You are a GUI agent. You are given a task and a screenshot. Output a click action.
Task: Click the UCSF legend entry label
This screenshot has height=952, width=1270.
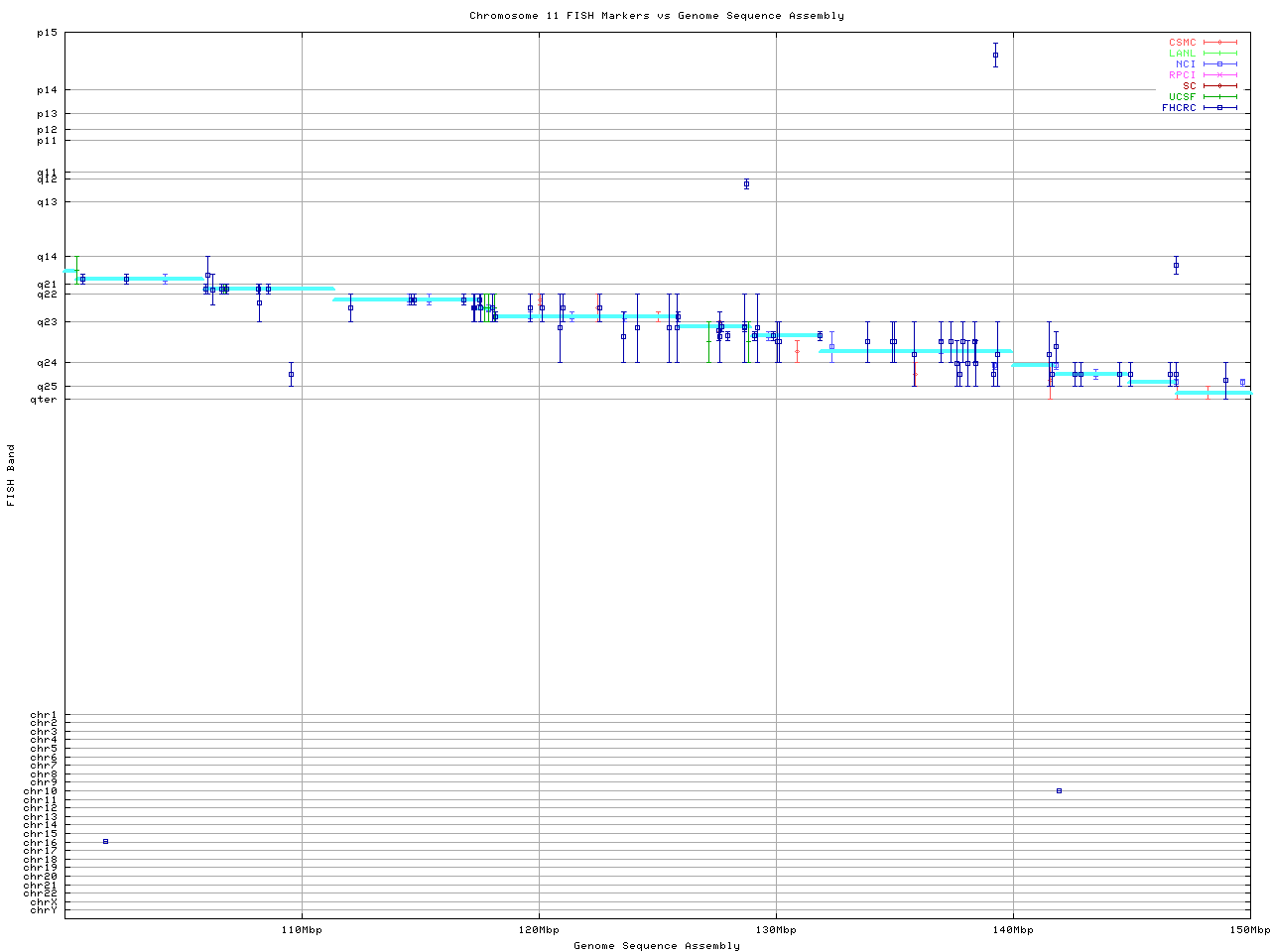[x=1182, y=96]
